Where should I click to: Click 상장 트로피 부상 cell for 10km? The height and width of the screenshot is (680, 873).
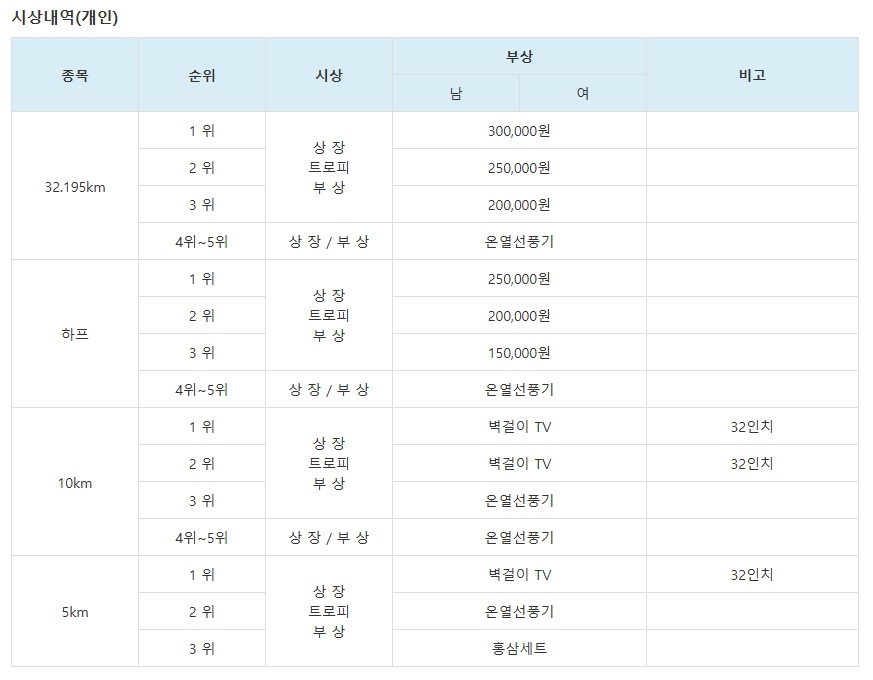[x=328, y=463]
